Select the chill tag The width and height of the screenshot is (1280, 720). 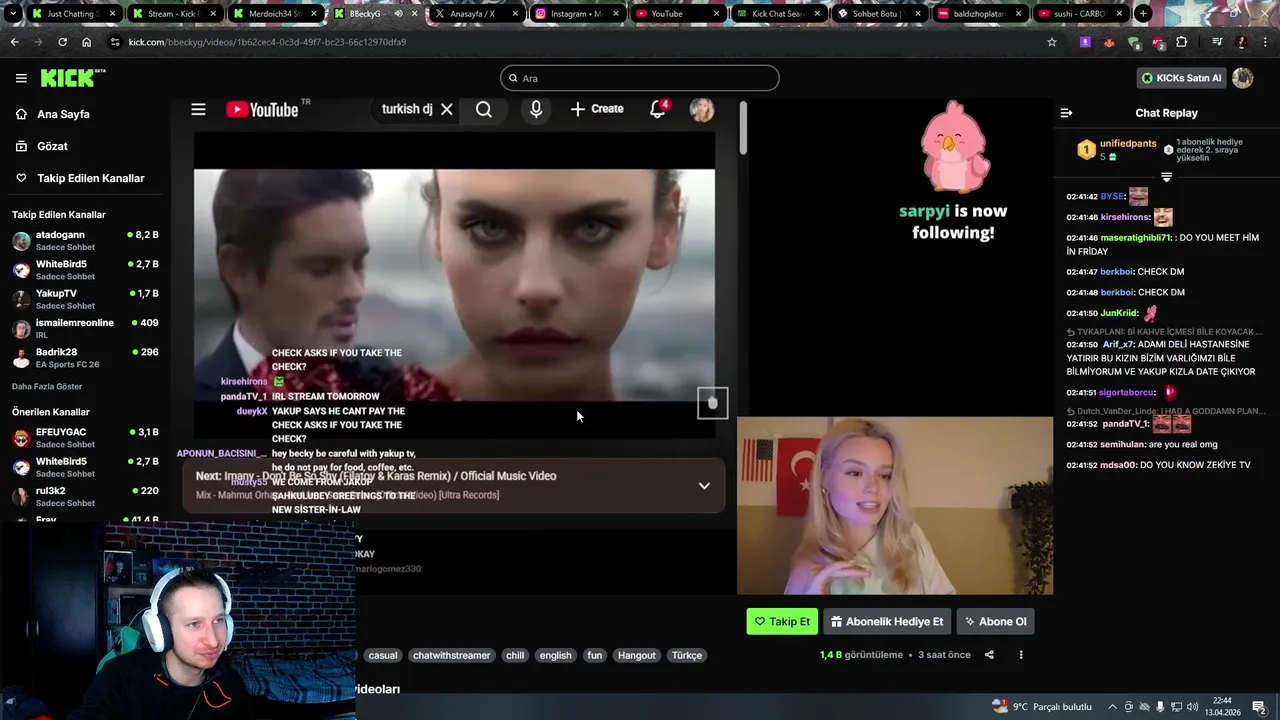[x=515, y=655]
